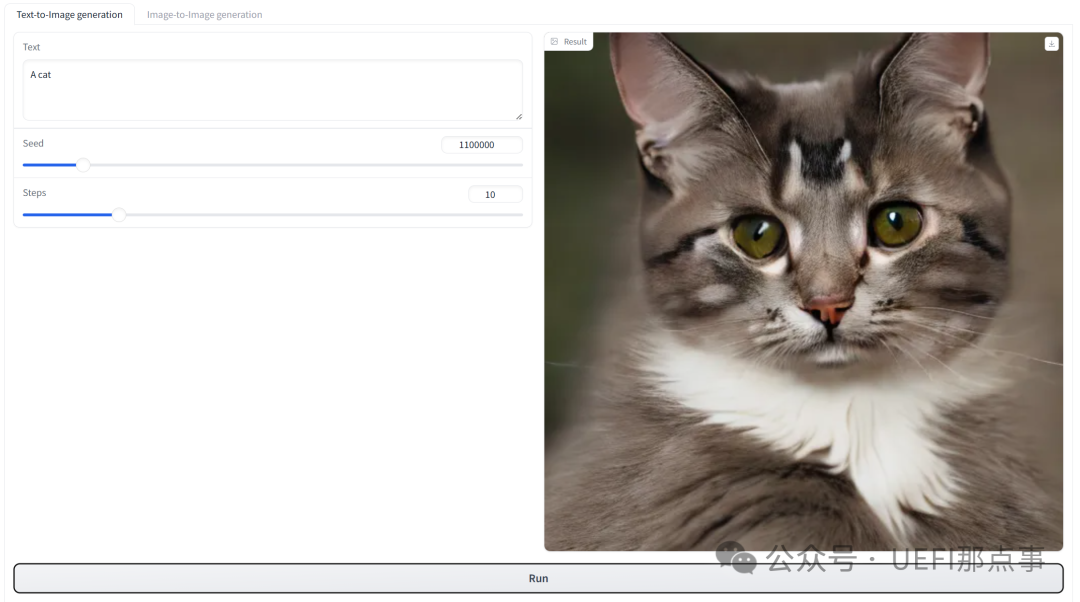Image resolution: width=1080 pixels, height=602 pixels.
Task: Click the WeChat logo in the watermark
Action: click(737, 558)
